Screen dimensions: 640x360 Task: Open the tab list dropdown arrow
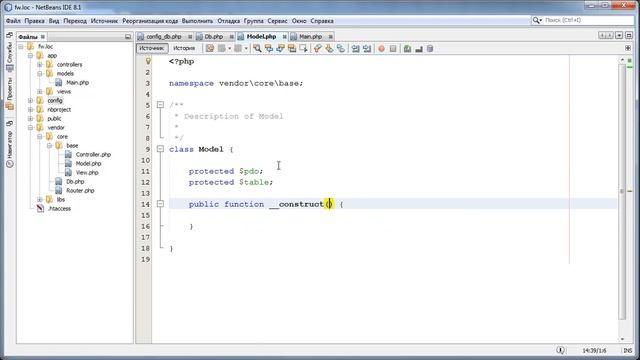pos(619,36)
